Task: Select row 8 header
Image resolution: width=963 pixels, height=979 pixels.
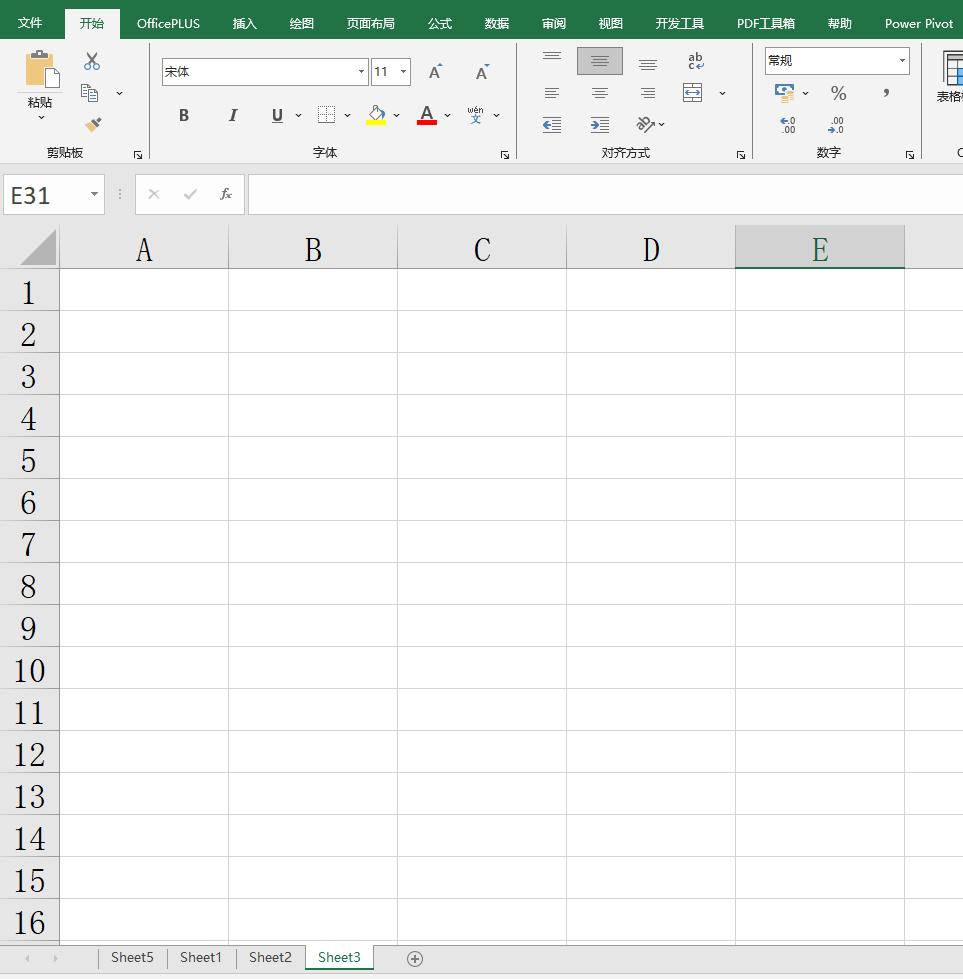Action: pyautogui.click(x=29, y=585)
